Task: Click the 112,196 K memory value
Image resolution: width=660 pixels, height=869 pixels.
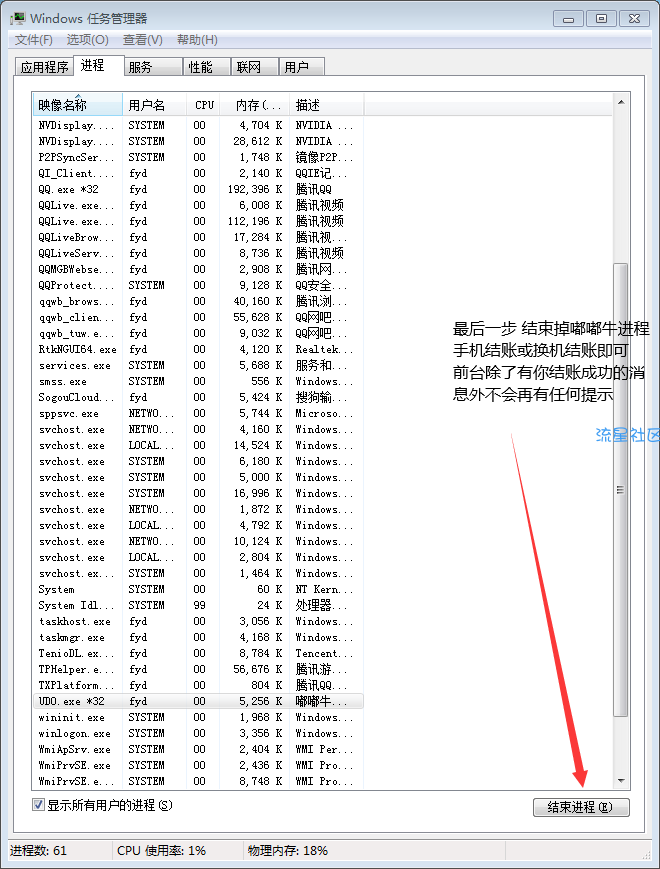Action: tap(255, 221)
